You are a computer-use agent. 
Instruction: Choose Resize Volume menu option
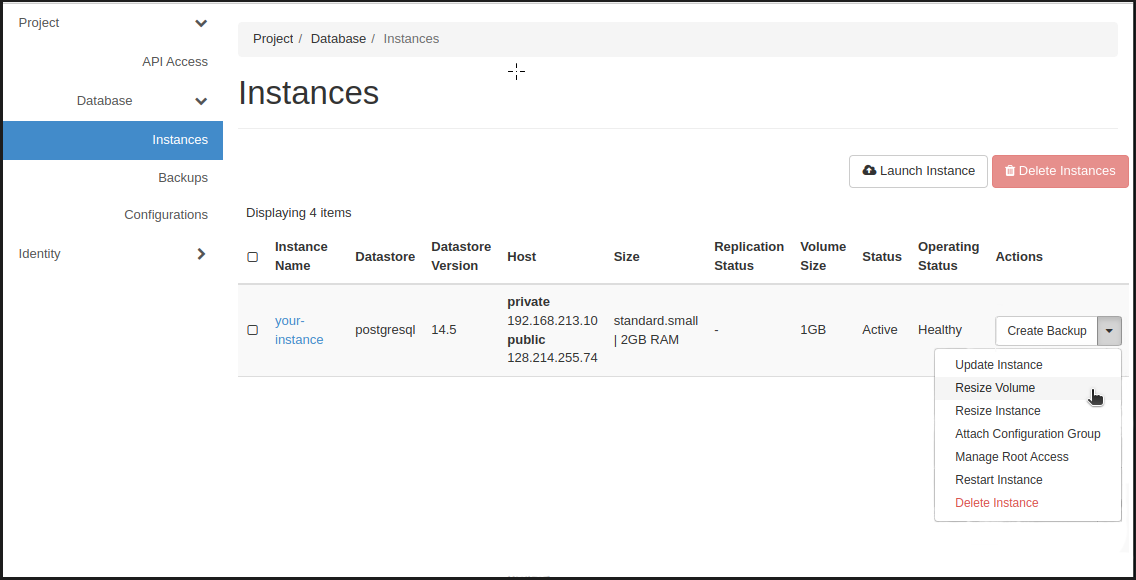pos(995,388)
